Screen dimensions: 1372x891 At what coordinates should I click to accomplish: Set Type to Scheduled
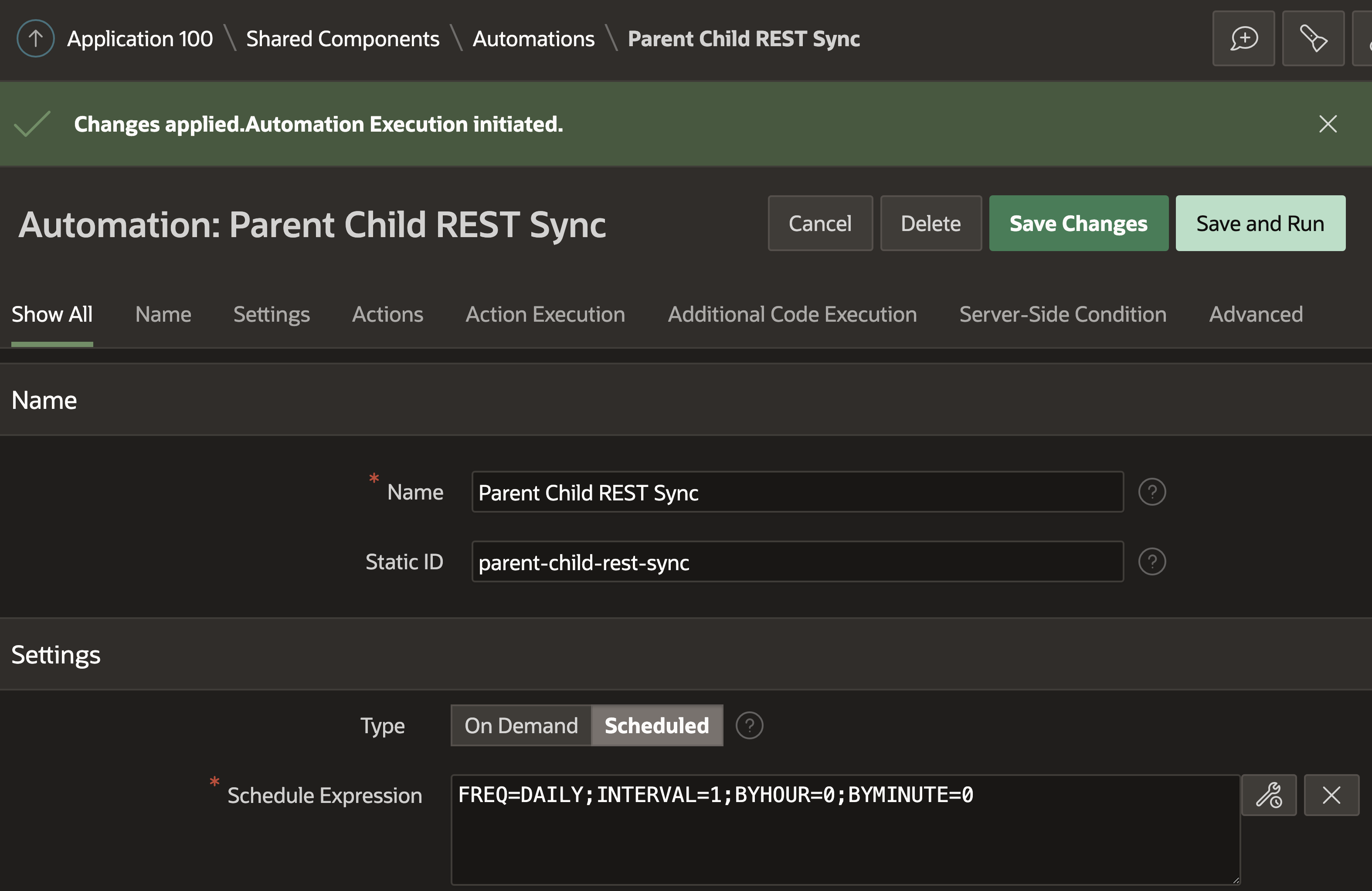pos(656,725)
